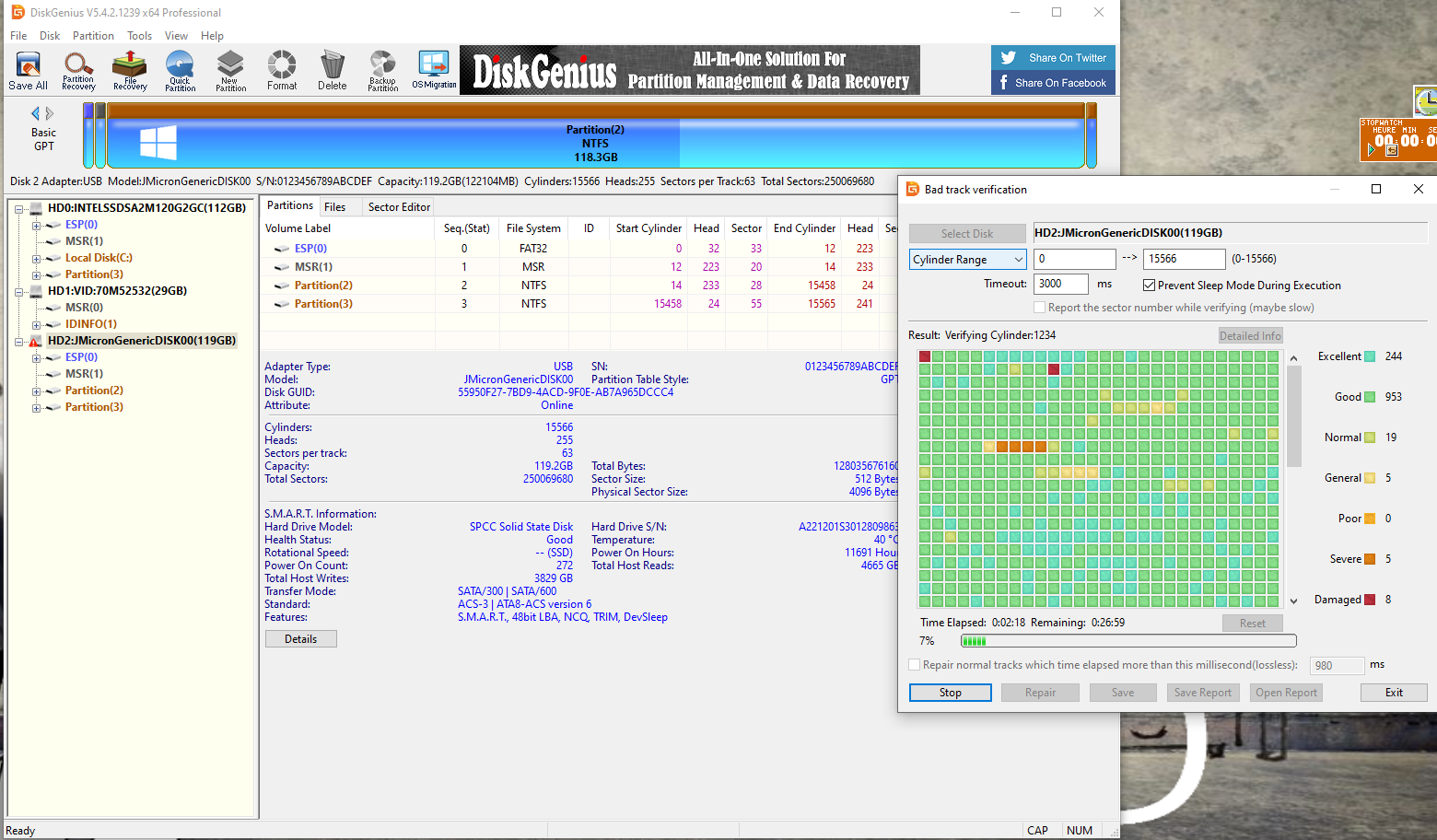Launch the File Recovery tool
1437x840 pixels.
click(130, 71)
